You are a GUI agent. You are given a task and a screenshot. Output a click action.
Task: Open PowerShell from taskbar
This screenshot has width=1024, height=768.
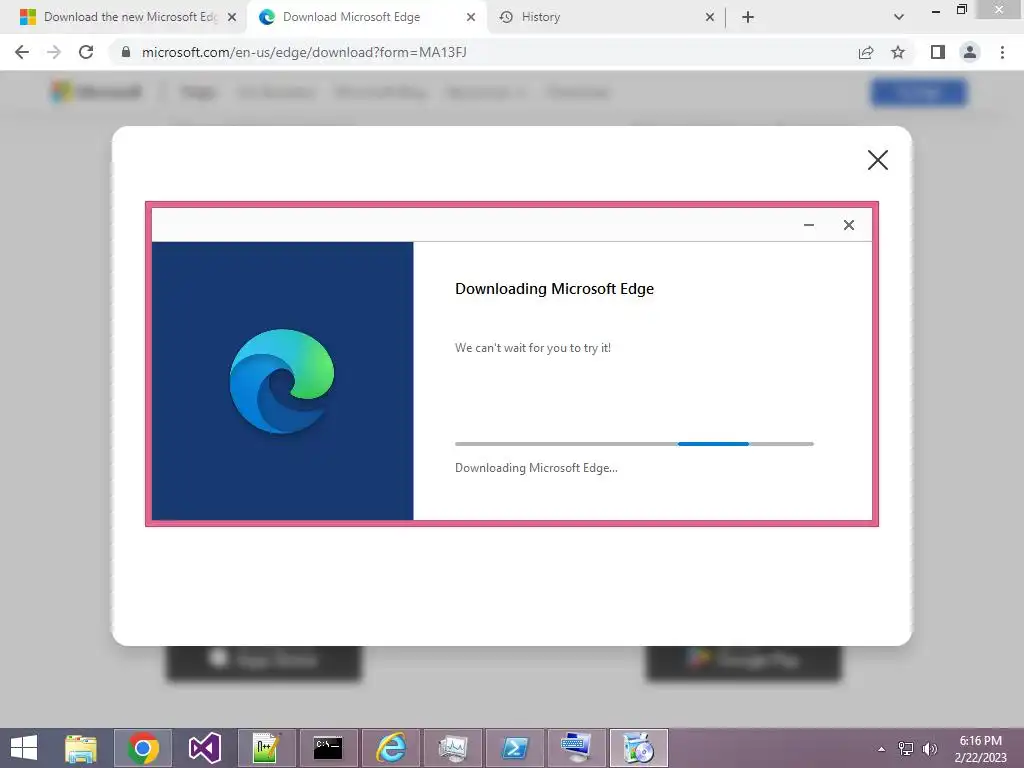point(515,748)
